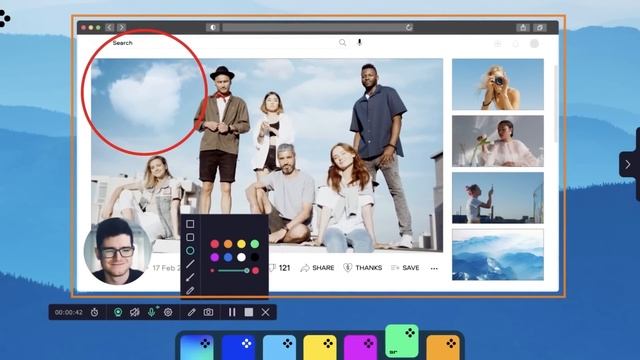The image size is (640, 360).
Task: Click the magnifying glass search icon
Action: pyautogui.click(x=342, y=42)
